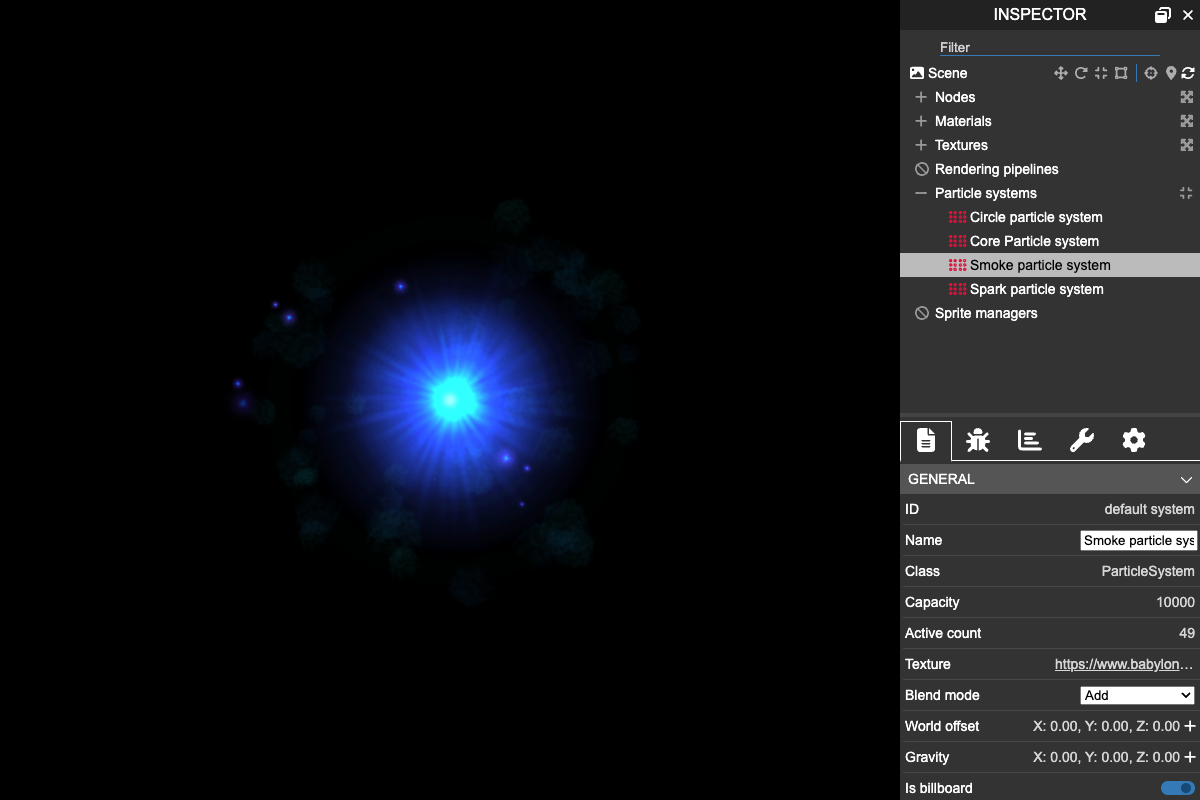Screen dimensions: 1200x800
Task: Select the Spark particle system
Action: click(1038, 289)
